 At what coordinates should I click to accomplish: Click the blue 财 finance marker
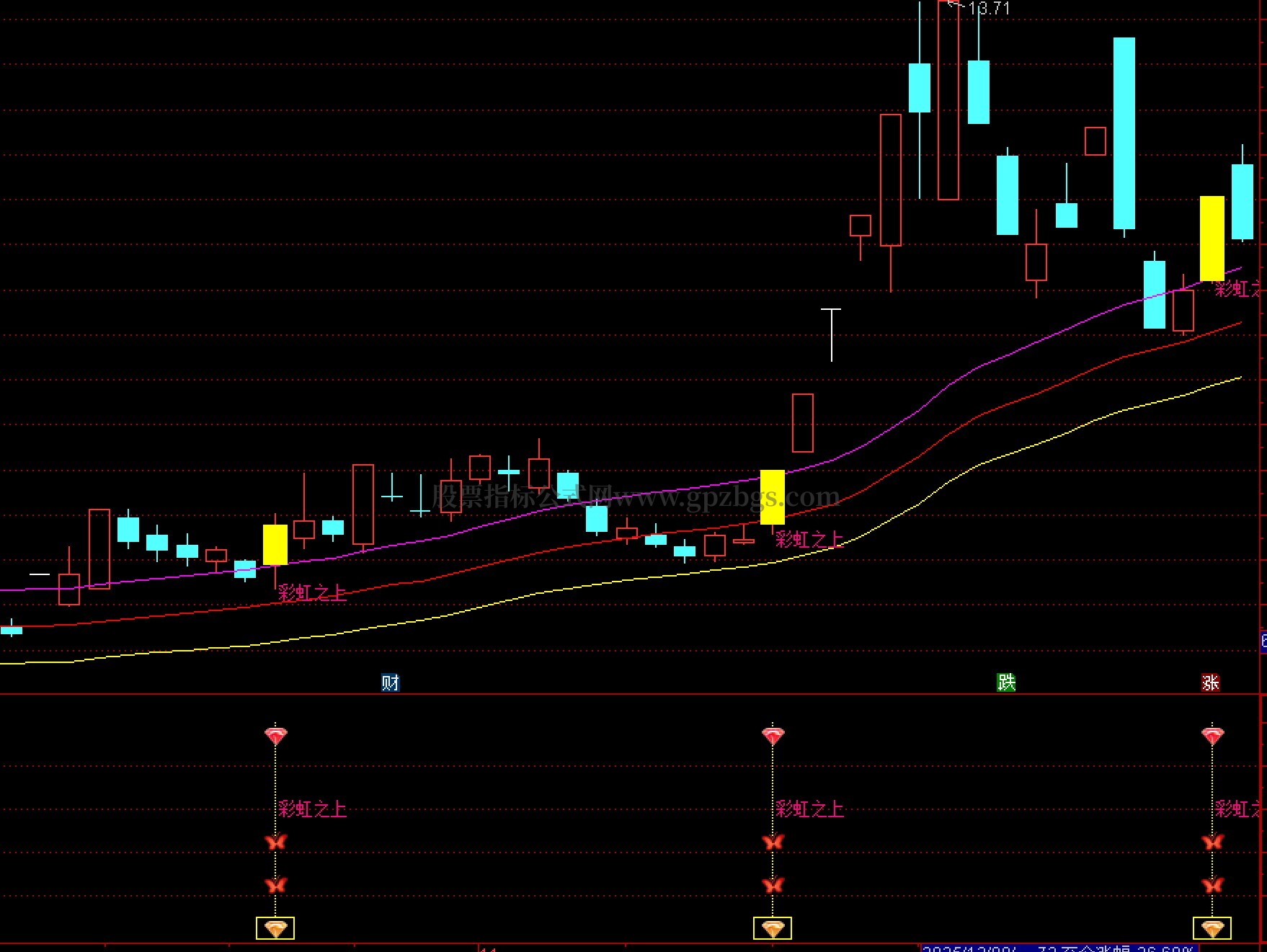pos(390,682)
